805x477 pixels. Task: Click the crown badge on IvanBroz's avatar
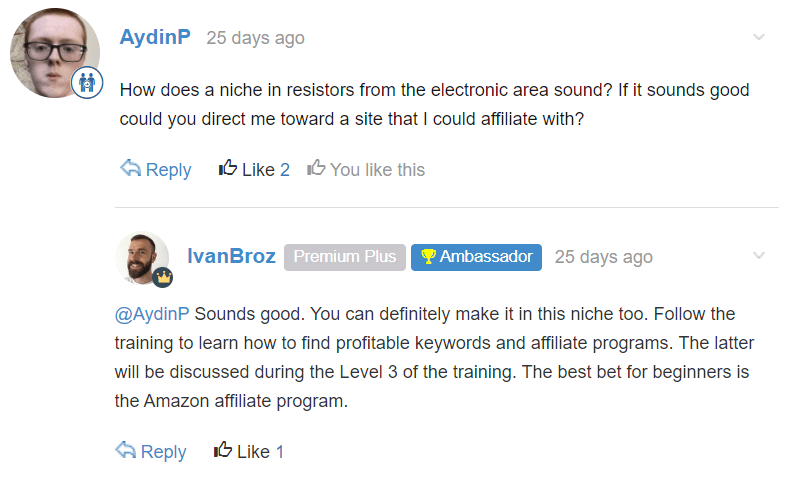click(163, 278)
